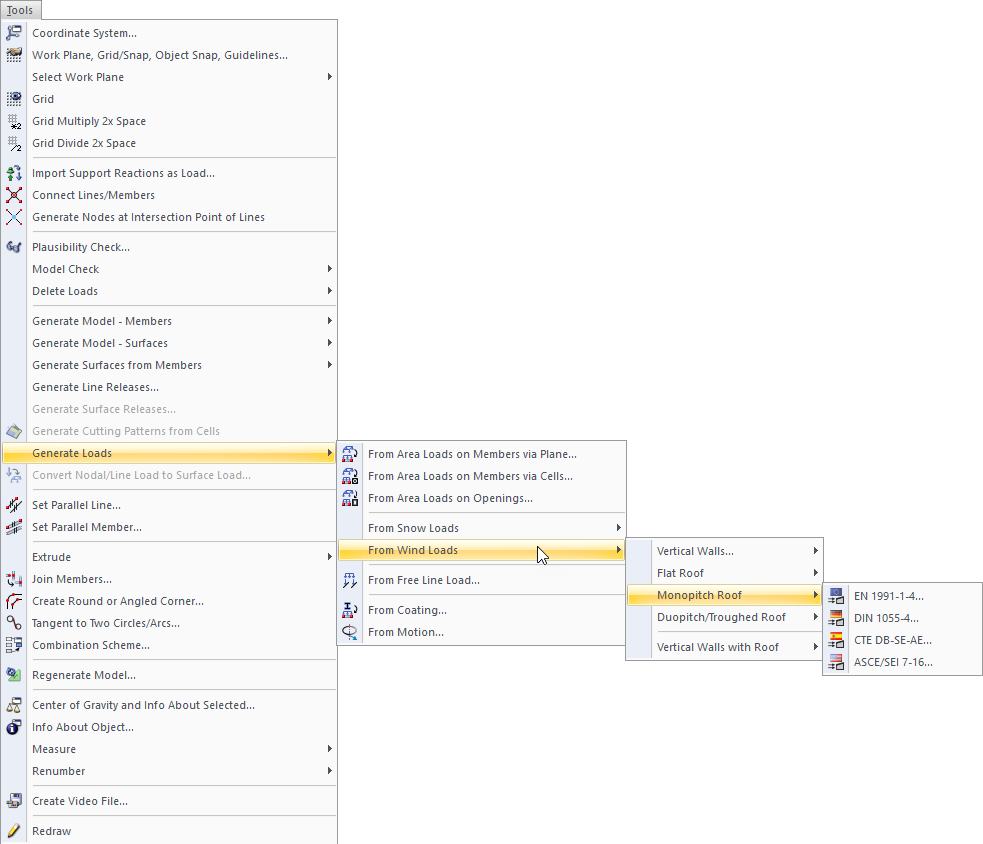This screenshot has width=983, height=844.
Task: Select Import Support Reactions as Load
Action: pyautogui.click(x=123, y=173)
